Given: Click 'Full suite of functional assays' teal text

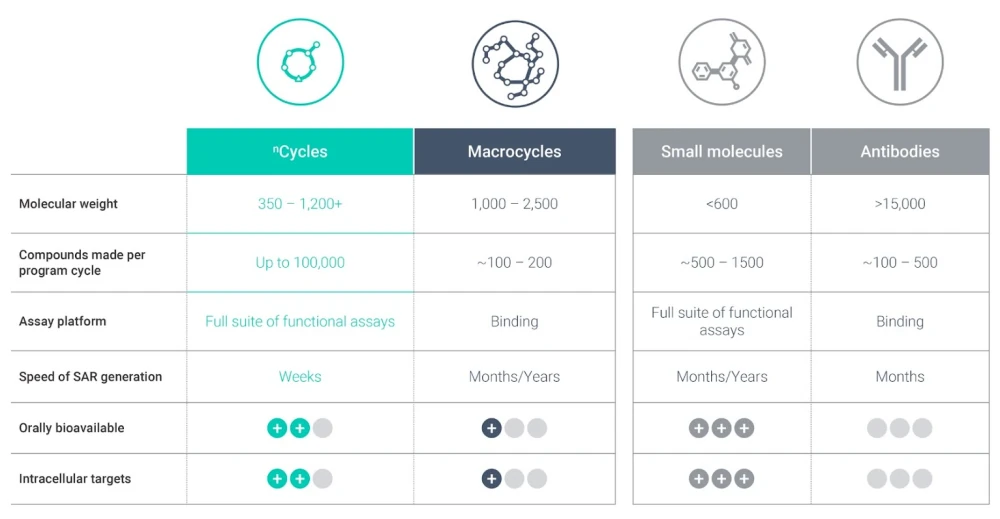Looking at the screenshot, I should (x=300, y=321).
